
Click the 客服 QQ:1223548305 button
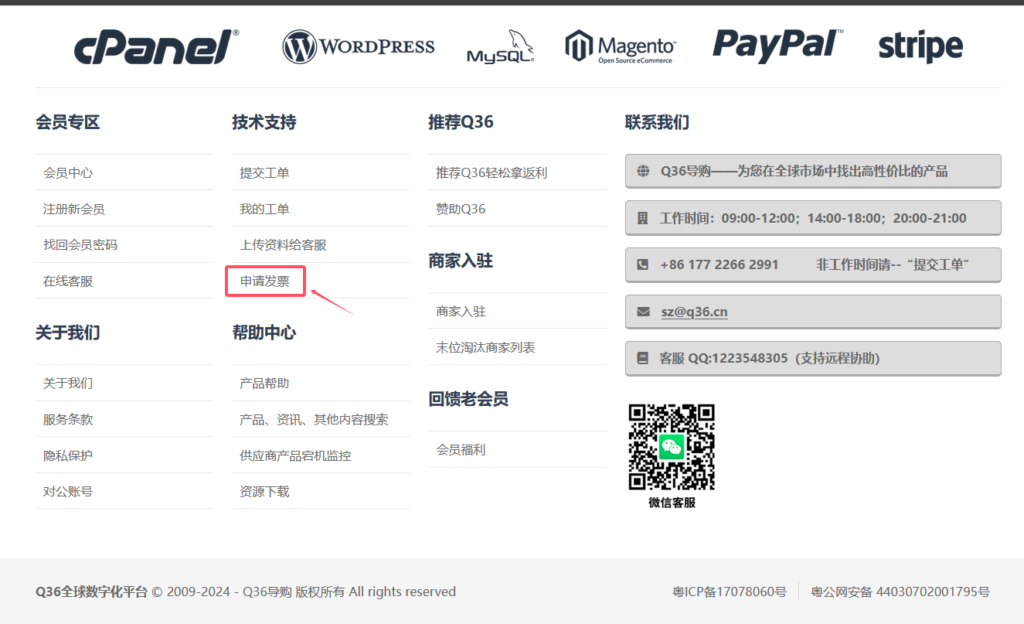point(813,358)
